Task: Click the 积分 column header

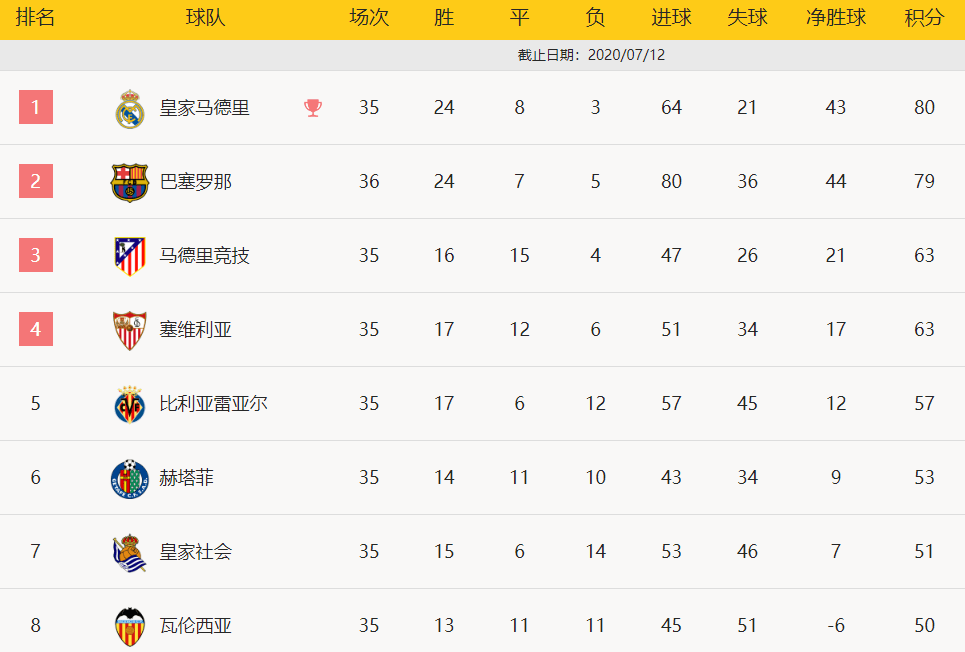Action: [924, 17]
